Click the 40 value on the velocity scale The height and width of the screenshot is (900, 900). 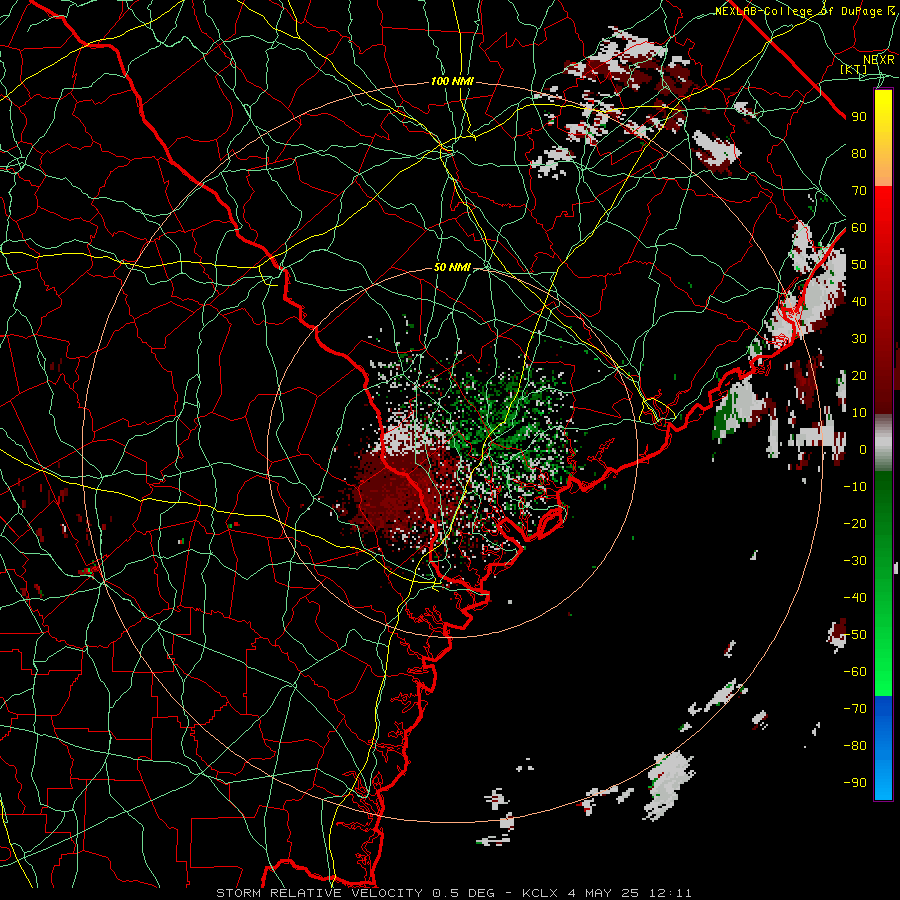(x=859, y=301)
